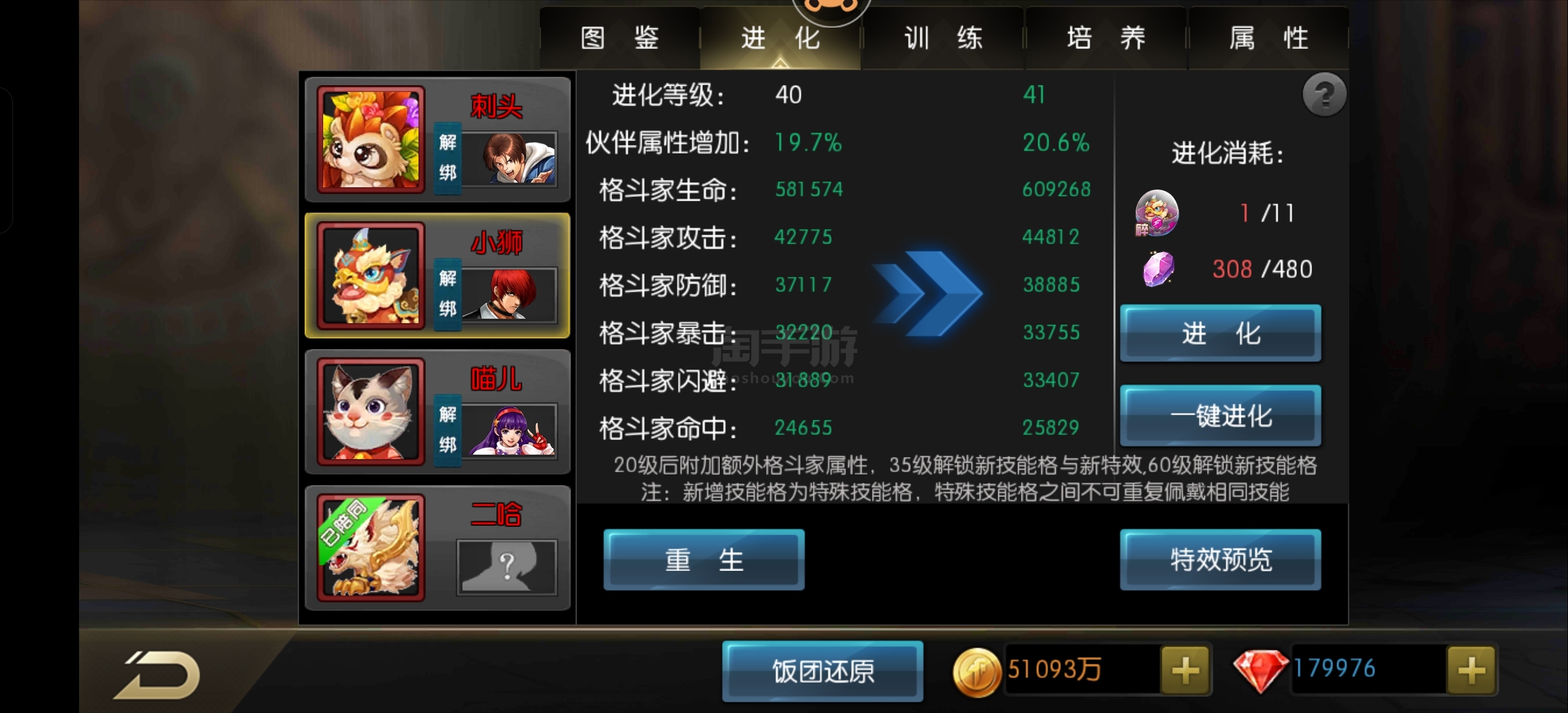
Task: Unbind fighter from 喵儿 pet
Action: coord(447,430)
